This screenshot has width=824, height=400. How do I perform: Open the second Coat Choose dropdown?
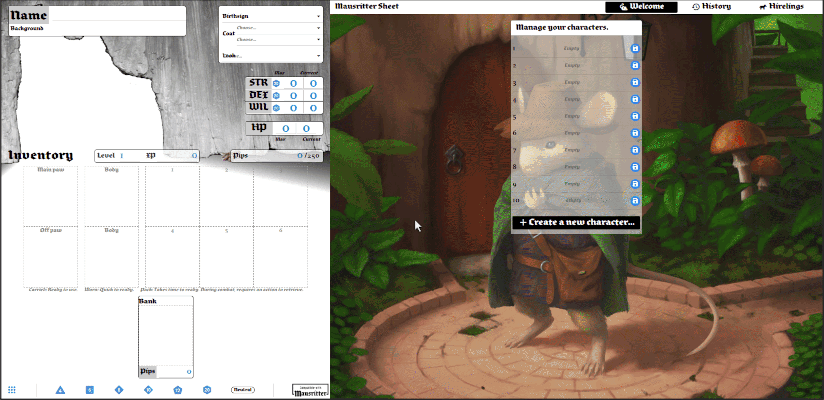pos(278,39)
